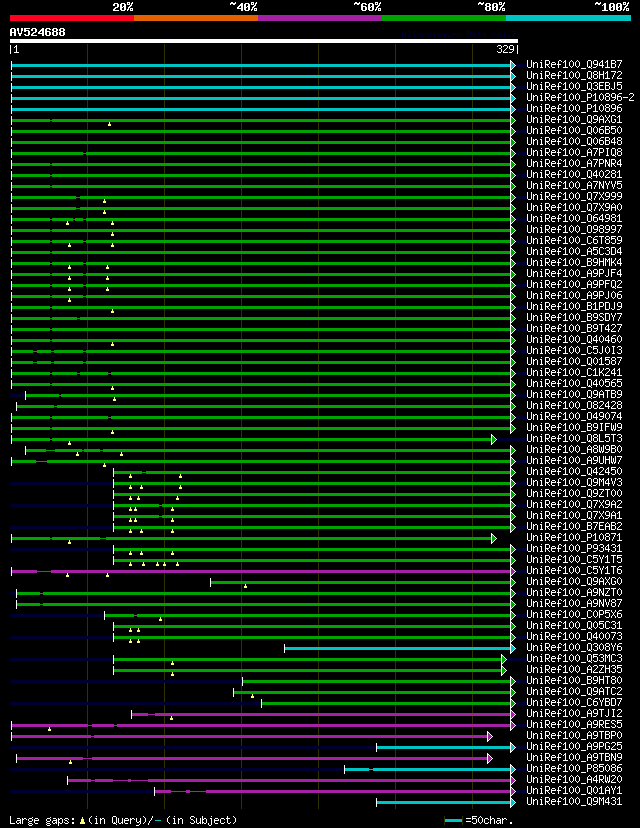Select UniRef100_B9HT80 label

coord(574,680)
